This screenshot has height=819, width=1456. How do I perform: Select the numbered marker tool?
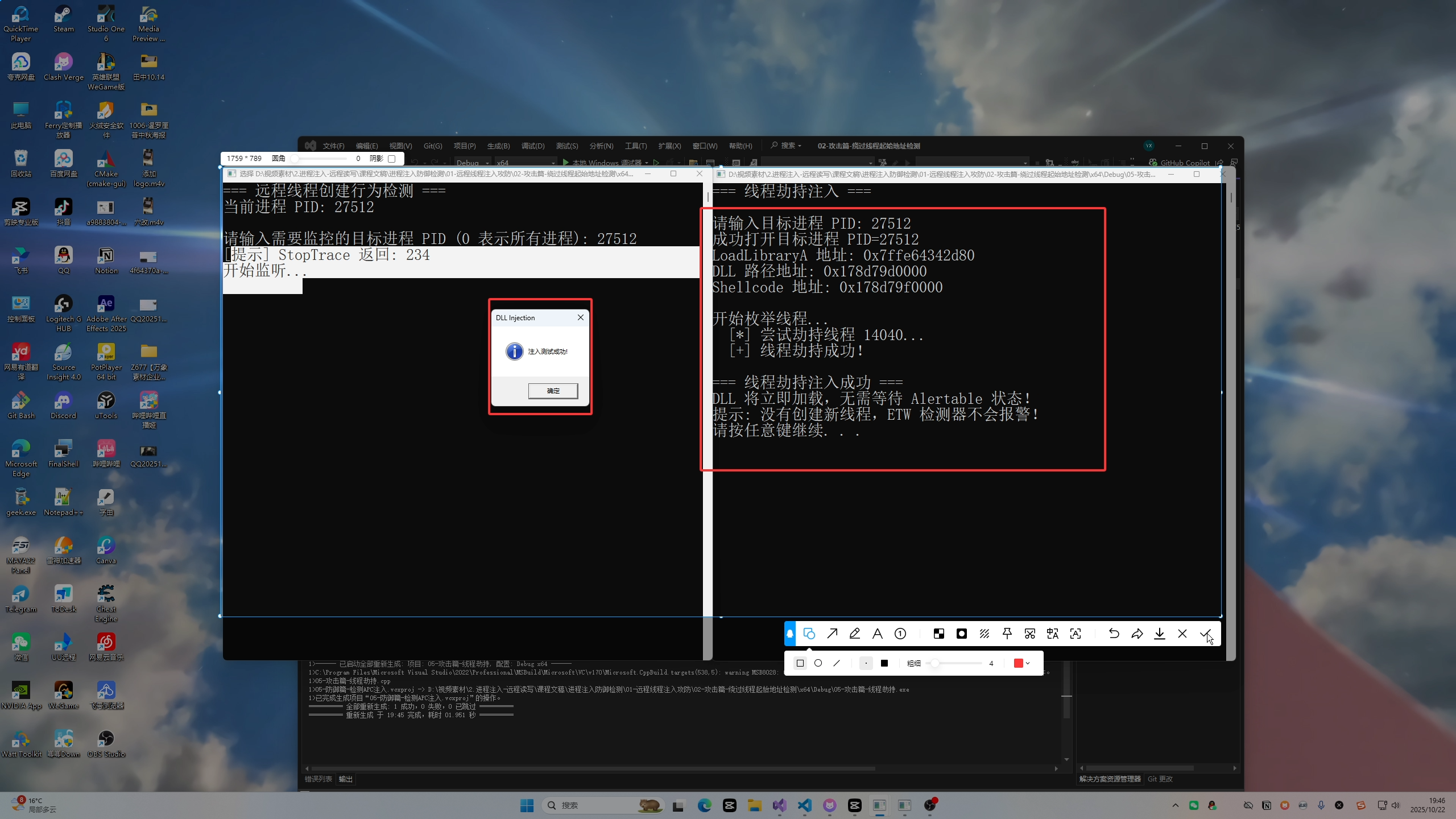[900, 634]
